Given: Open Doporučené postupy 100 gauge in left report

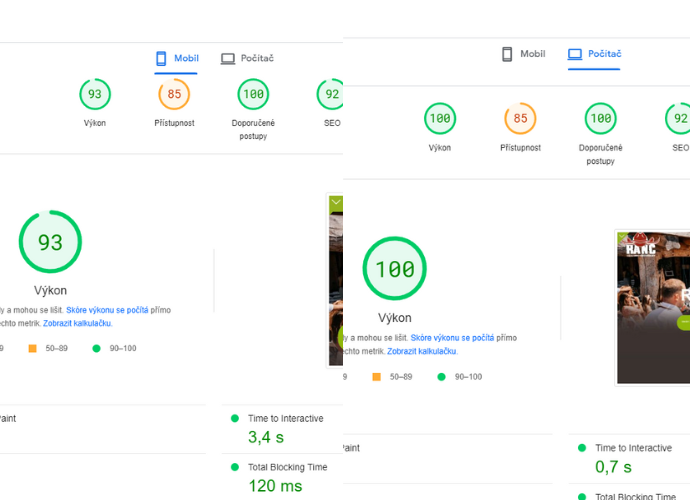Looking at the screenshot, I should tap(253, 94).
